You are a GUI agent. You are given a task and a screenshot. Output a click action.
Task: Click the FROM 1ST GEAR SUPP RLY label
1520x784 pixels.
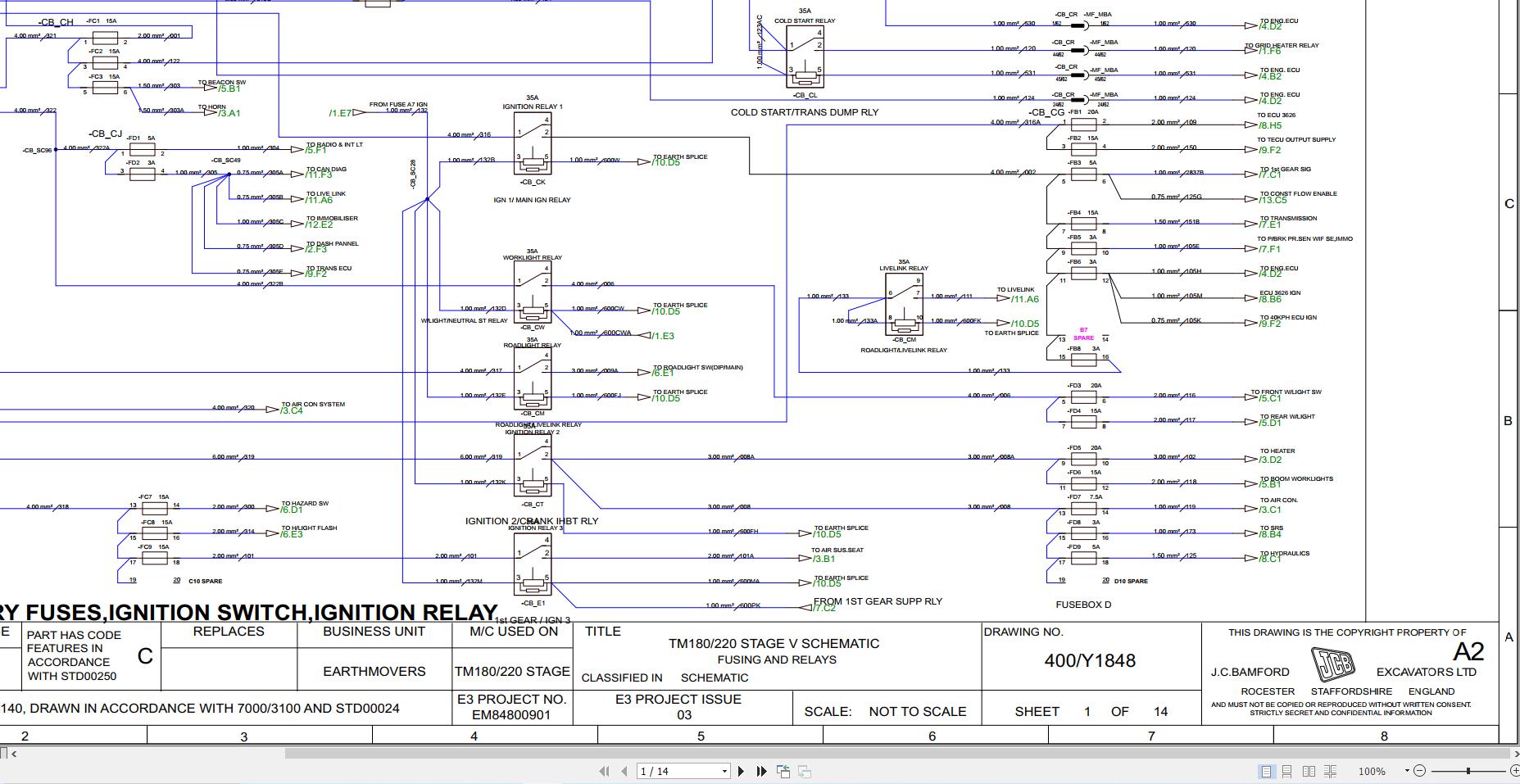(x=878, y=601)
